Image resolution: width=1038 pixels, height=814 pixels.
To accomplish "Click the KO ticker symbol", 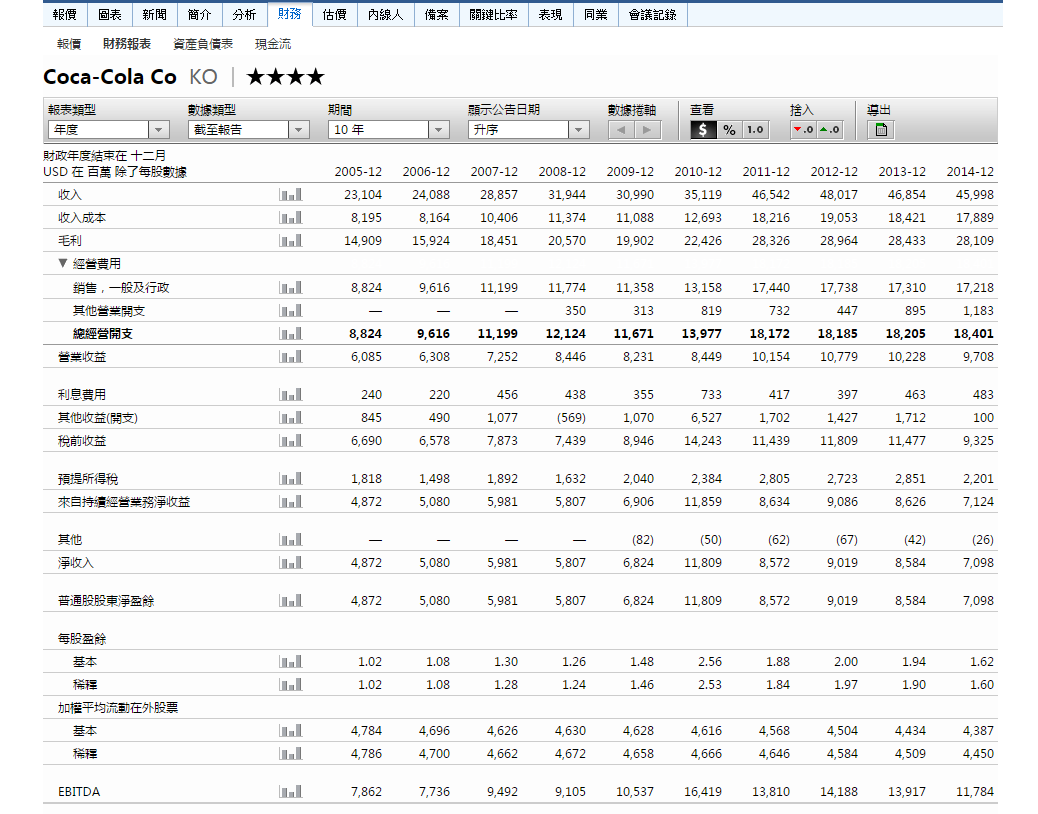I will 203,77.
